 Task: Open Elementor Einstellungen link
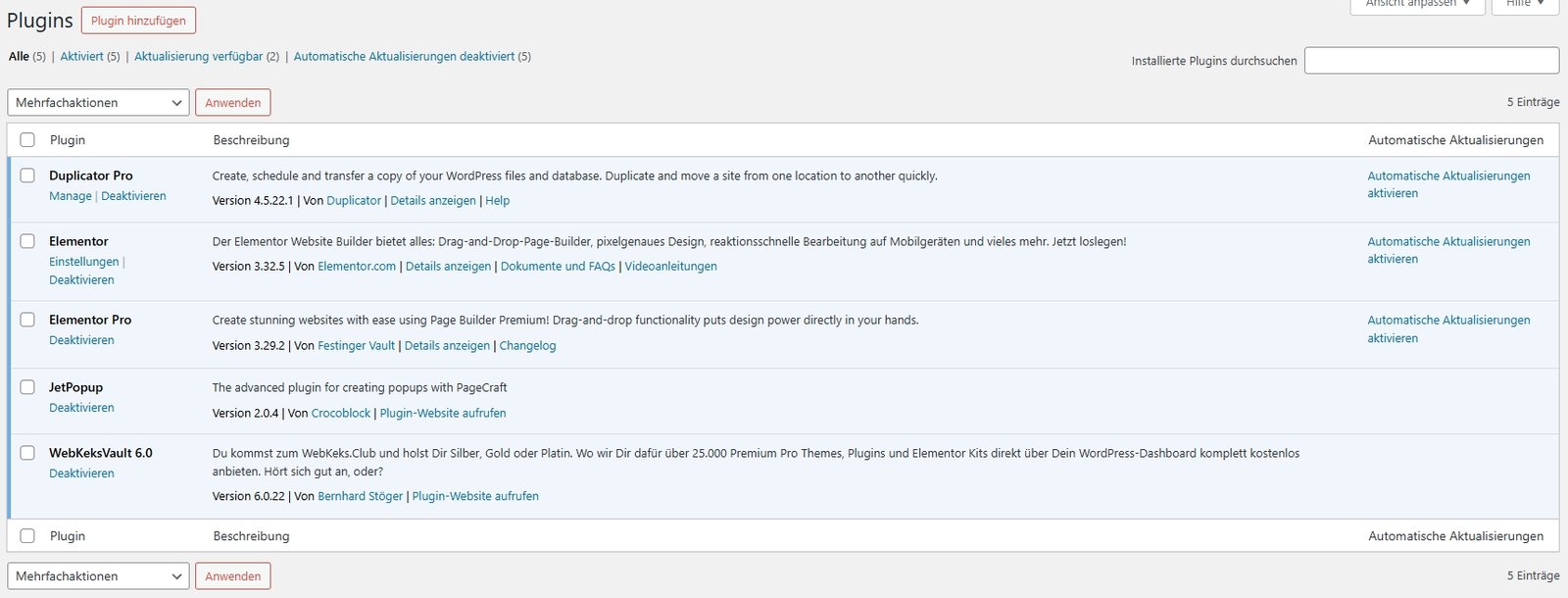(x=83, y=262)
